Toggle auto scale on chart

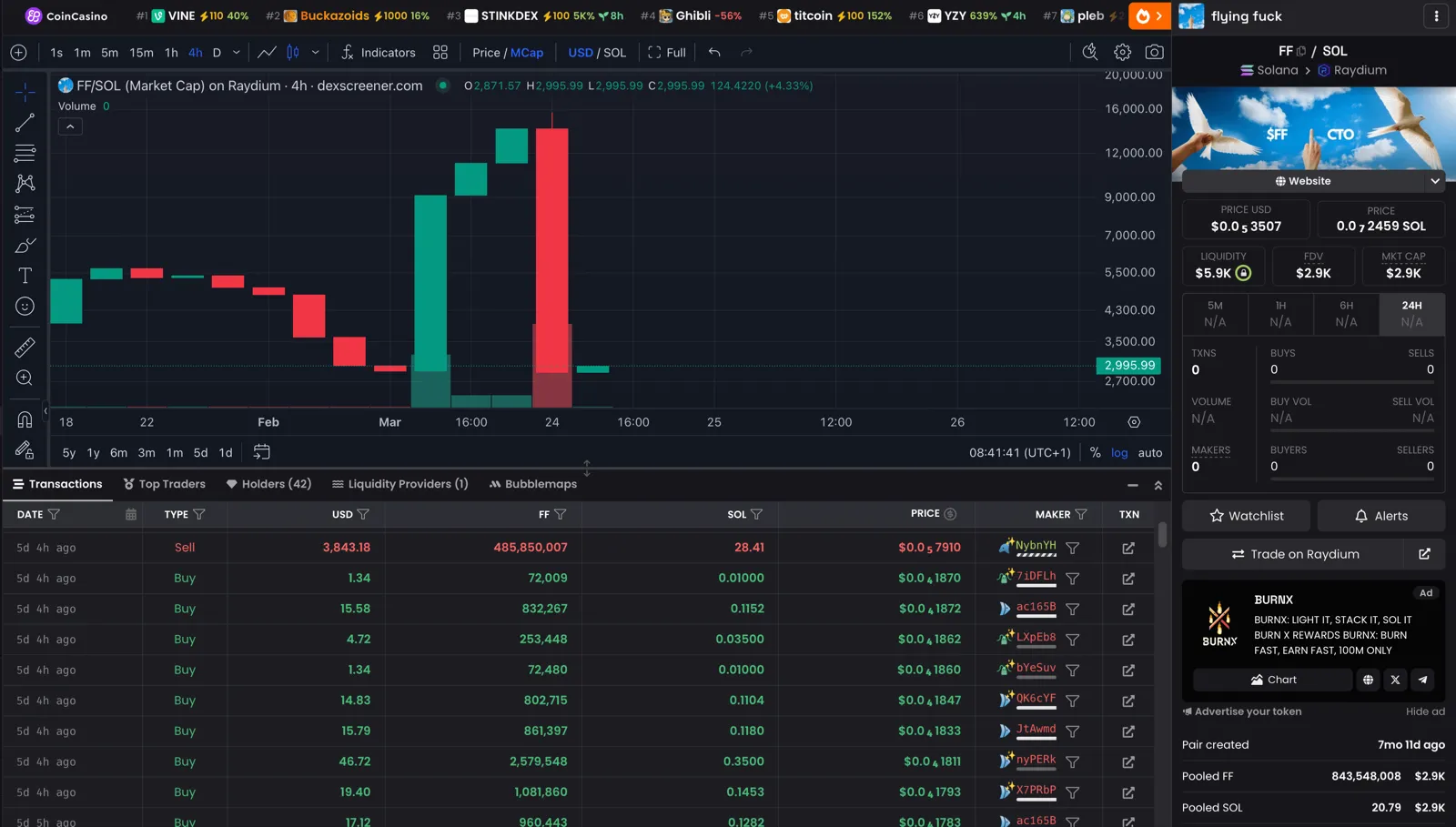pyautogui.click(x=1150, y=452)
